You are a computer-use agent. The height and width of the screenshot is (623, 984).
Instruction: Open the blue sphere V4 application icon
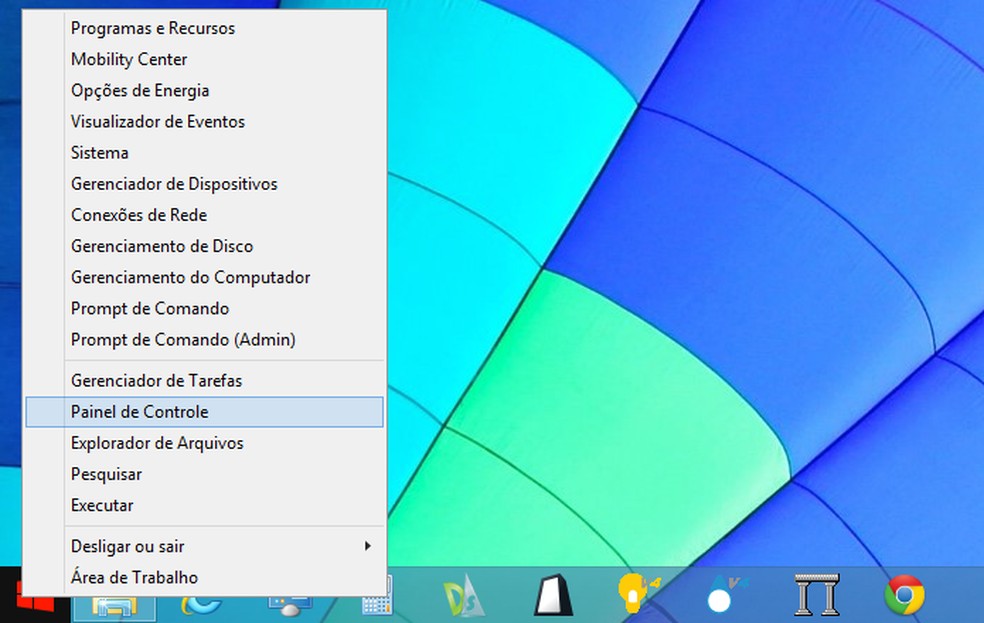point(720,595)
